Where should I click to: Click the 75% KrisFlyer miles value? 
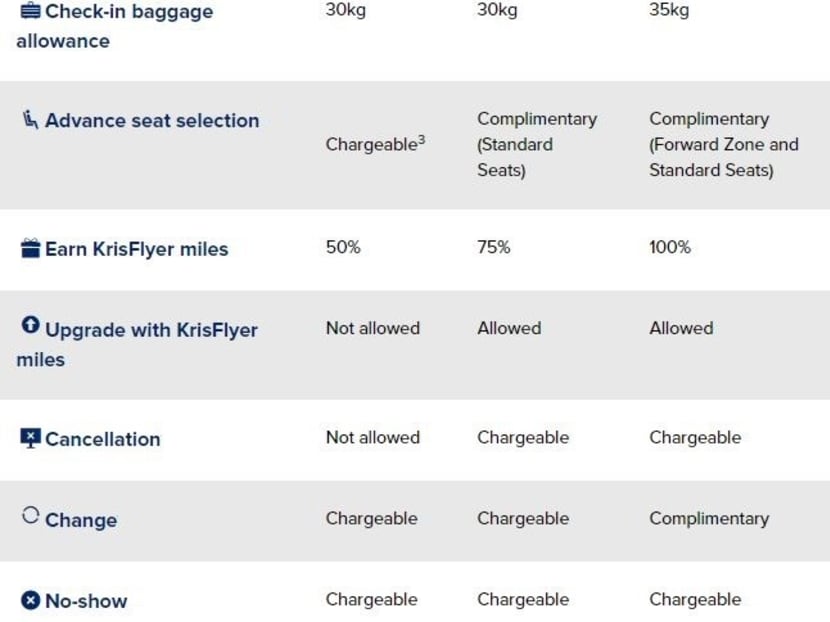pyautogui.click(x=494, y=247)
